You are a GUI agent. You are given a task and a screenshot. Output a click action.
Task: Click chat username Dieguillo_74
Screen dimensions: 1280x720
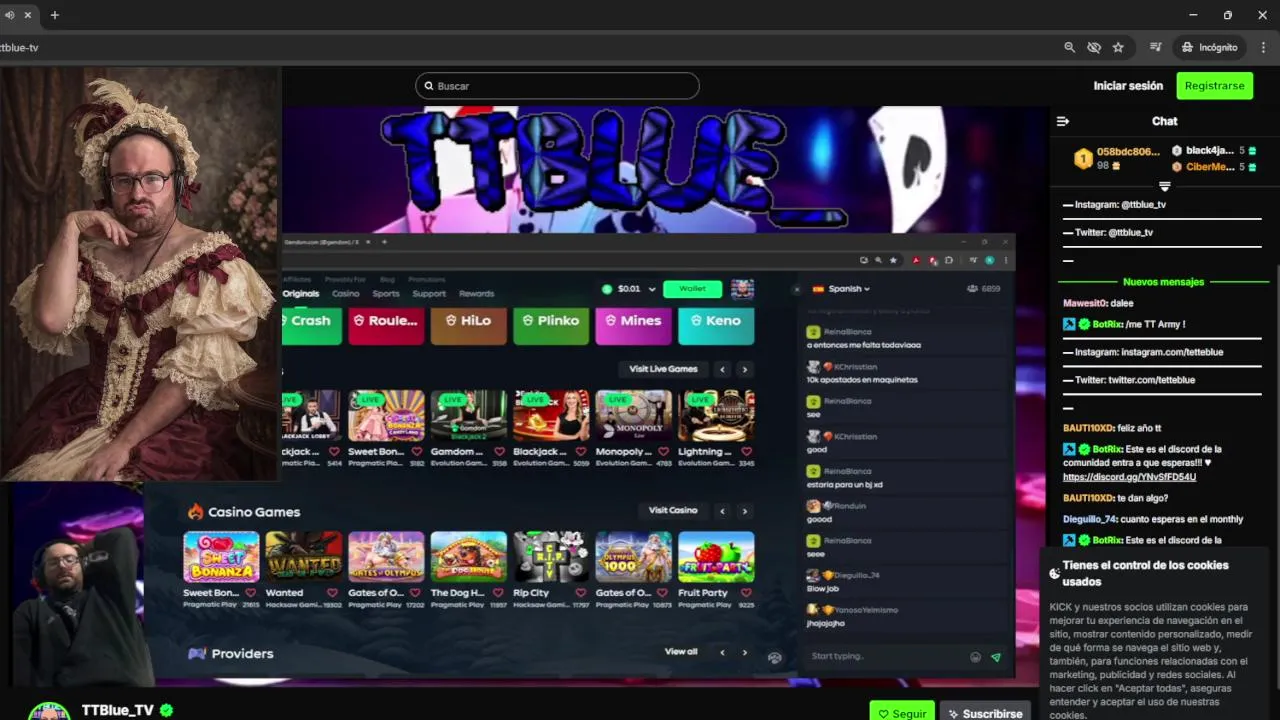point(1089,519)
